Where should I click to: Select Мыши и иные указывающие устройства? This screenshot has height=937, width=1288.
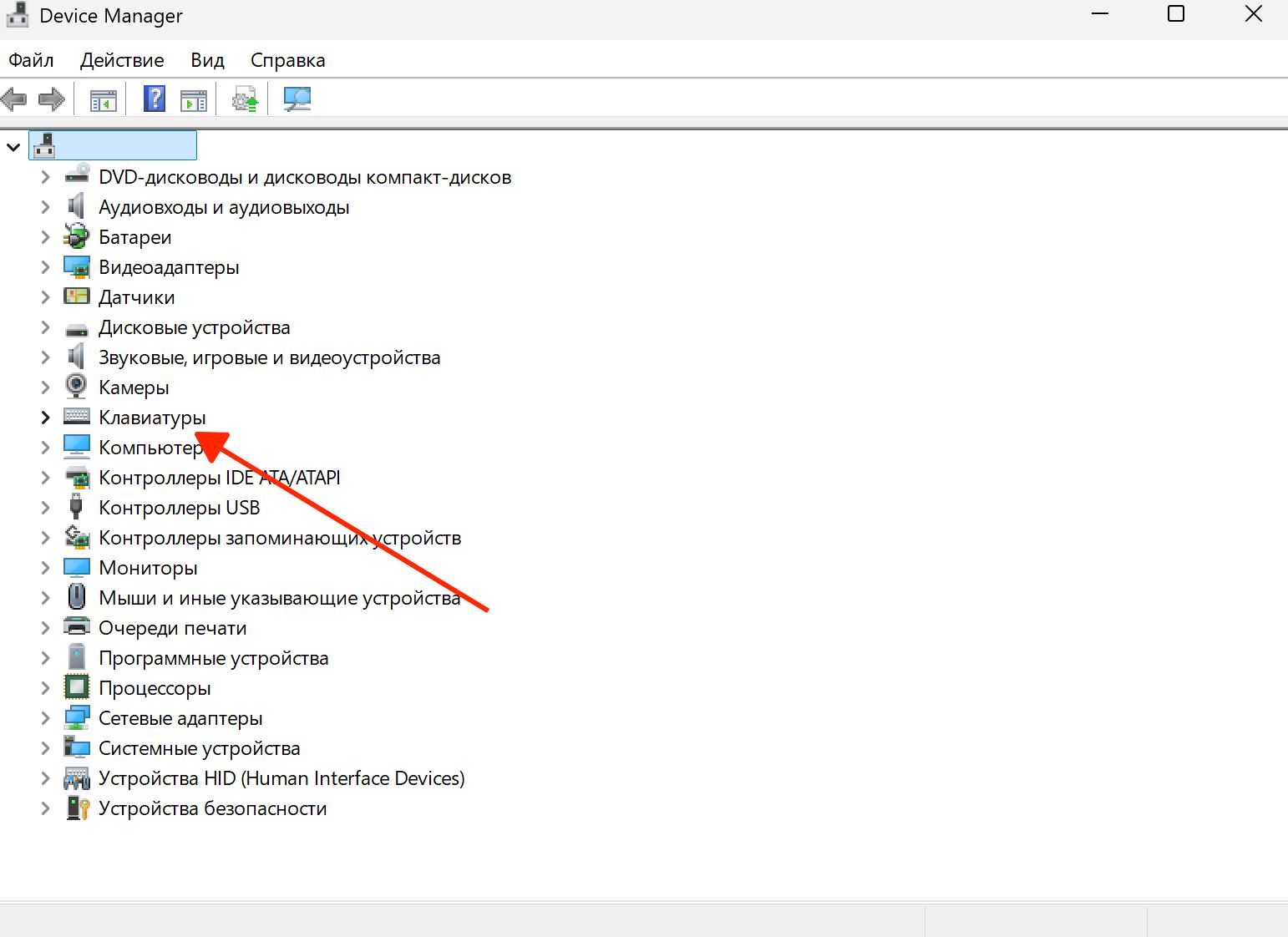click(279, 598)
